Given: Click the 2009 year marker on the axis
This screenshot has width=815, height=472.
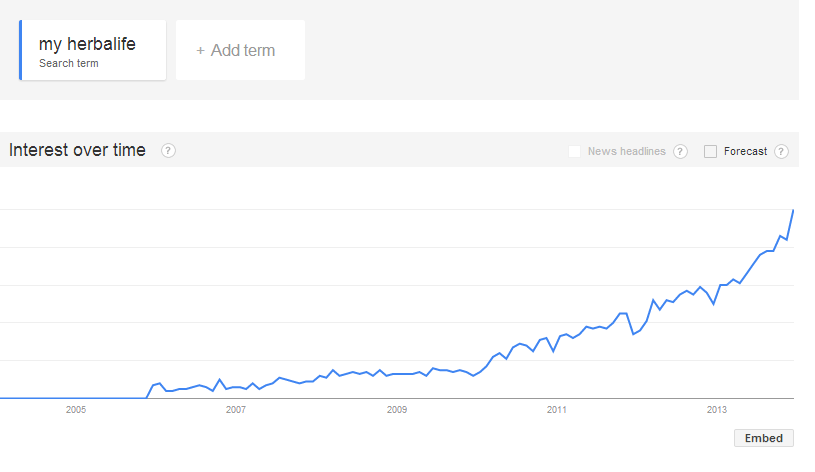Looking at the screenshot, I should [397, 410].
